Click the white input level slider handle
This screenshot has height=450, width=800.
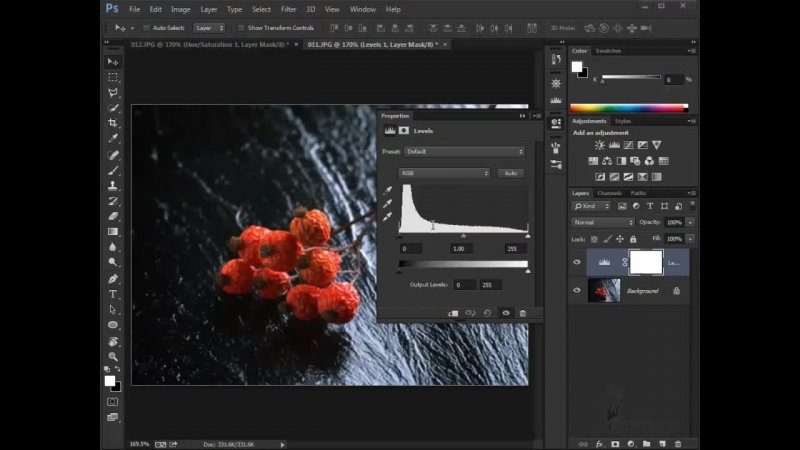(527, 236)
